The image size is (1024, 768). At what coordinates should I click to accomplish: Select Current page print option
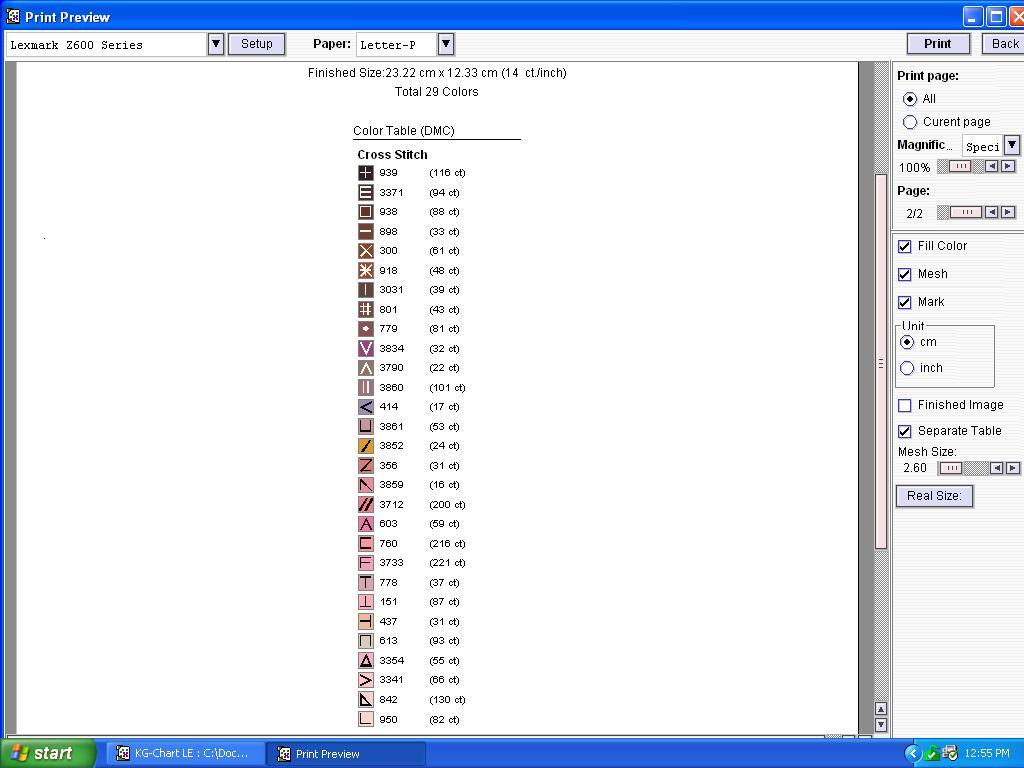pyautogui.click(x=910, y=122)
